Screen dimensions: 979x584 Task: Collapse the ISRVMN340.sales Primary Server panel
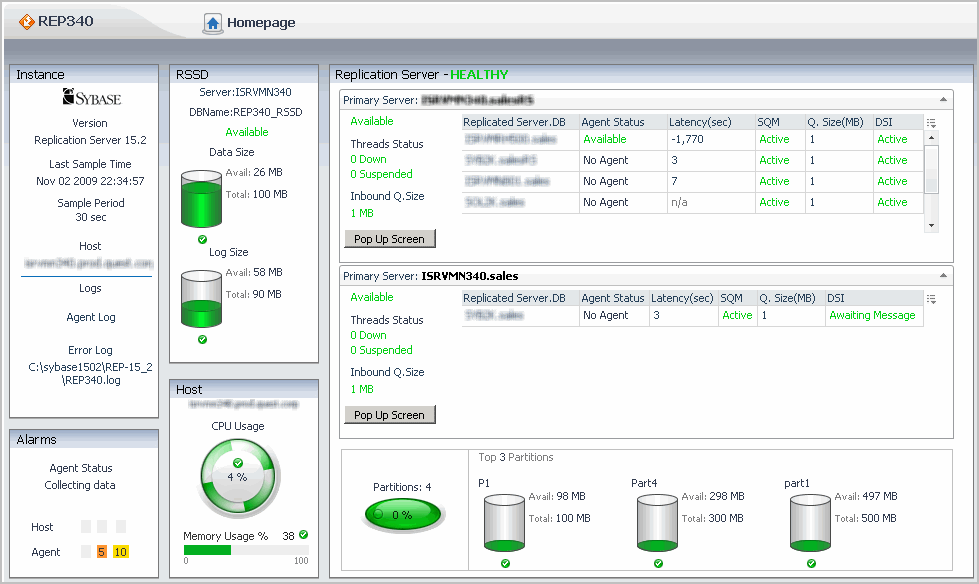click(943, 276)
